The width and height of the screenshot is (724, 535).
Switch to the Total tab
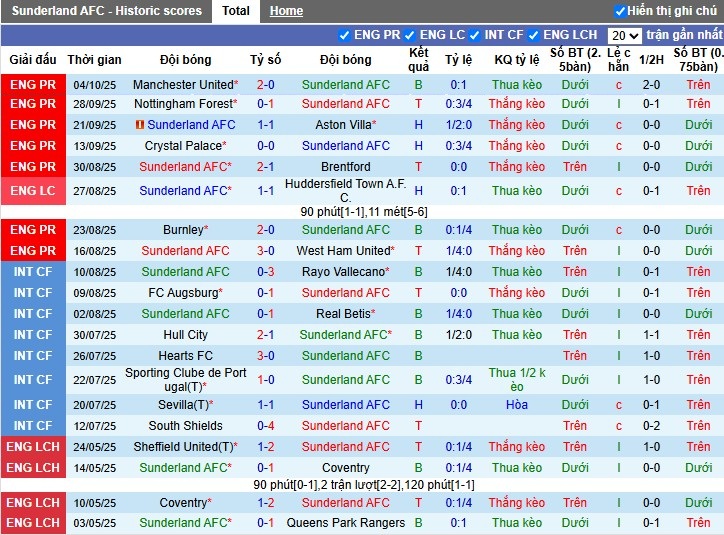pos(235,11)
